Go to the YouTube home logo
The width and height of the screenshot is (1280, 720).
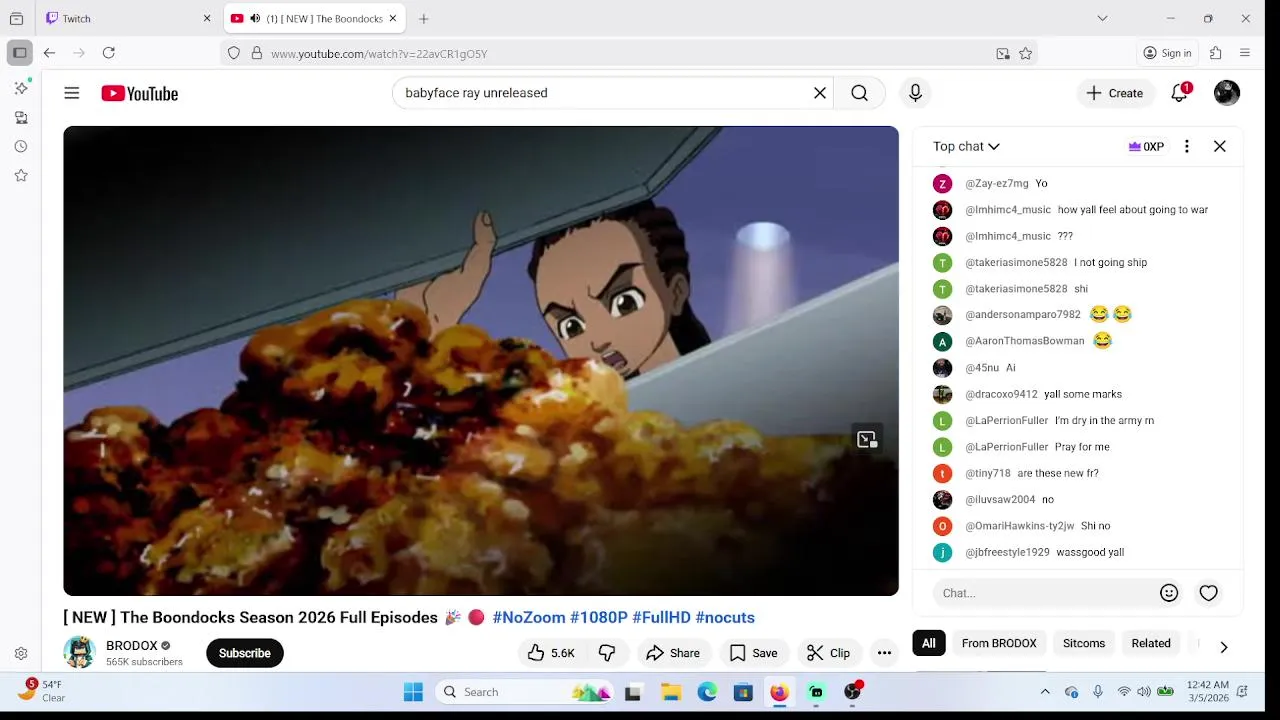[x=139, y=93]
